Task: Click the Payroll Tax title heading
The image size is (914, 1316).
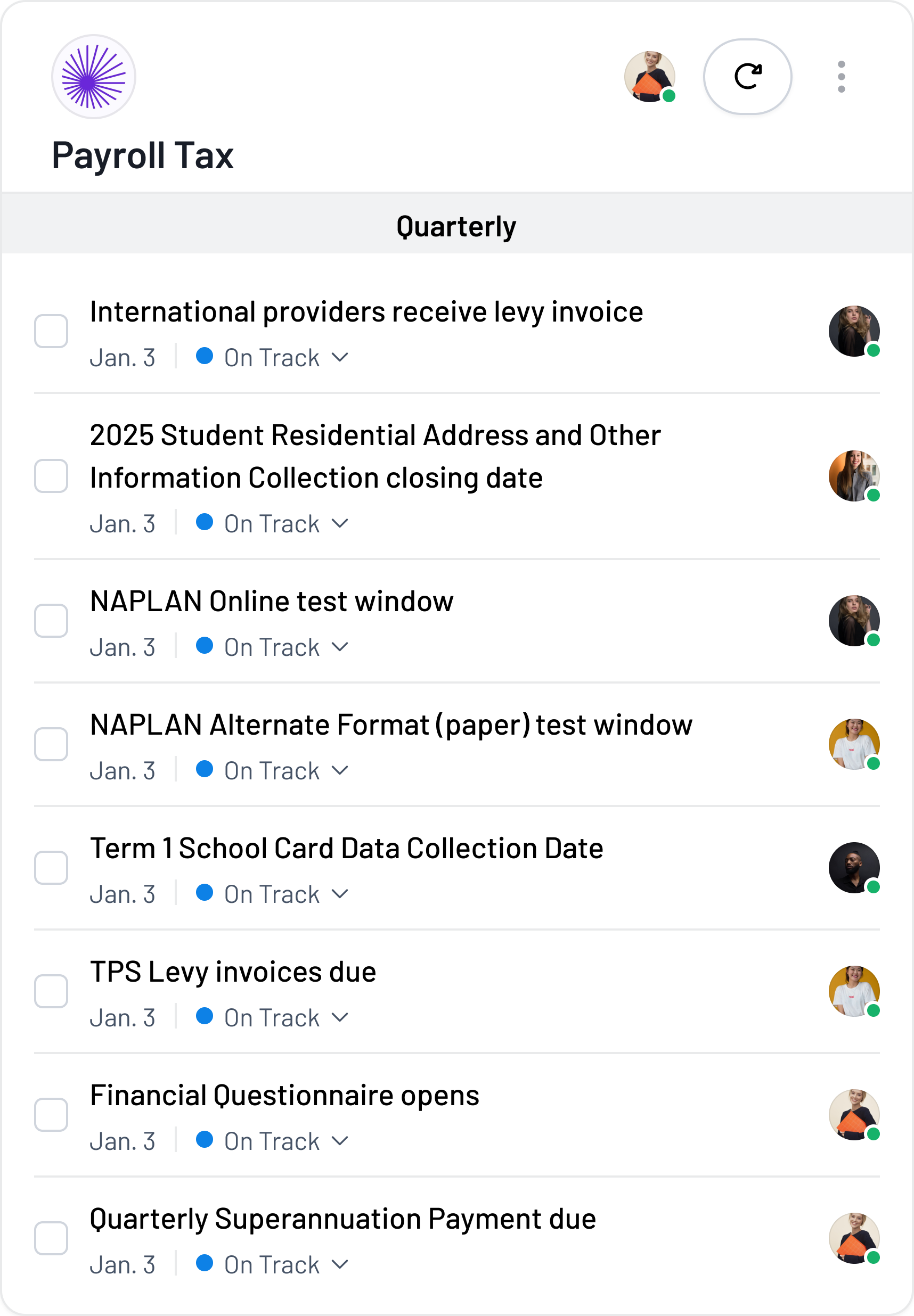Action: coord(143,155)
